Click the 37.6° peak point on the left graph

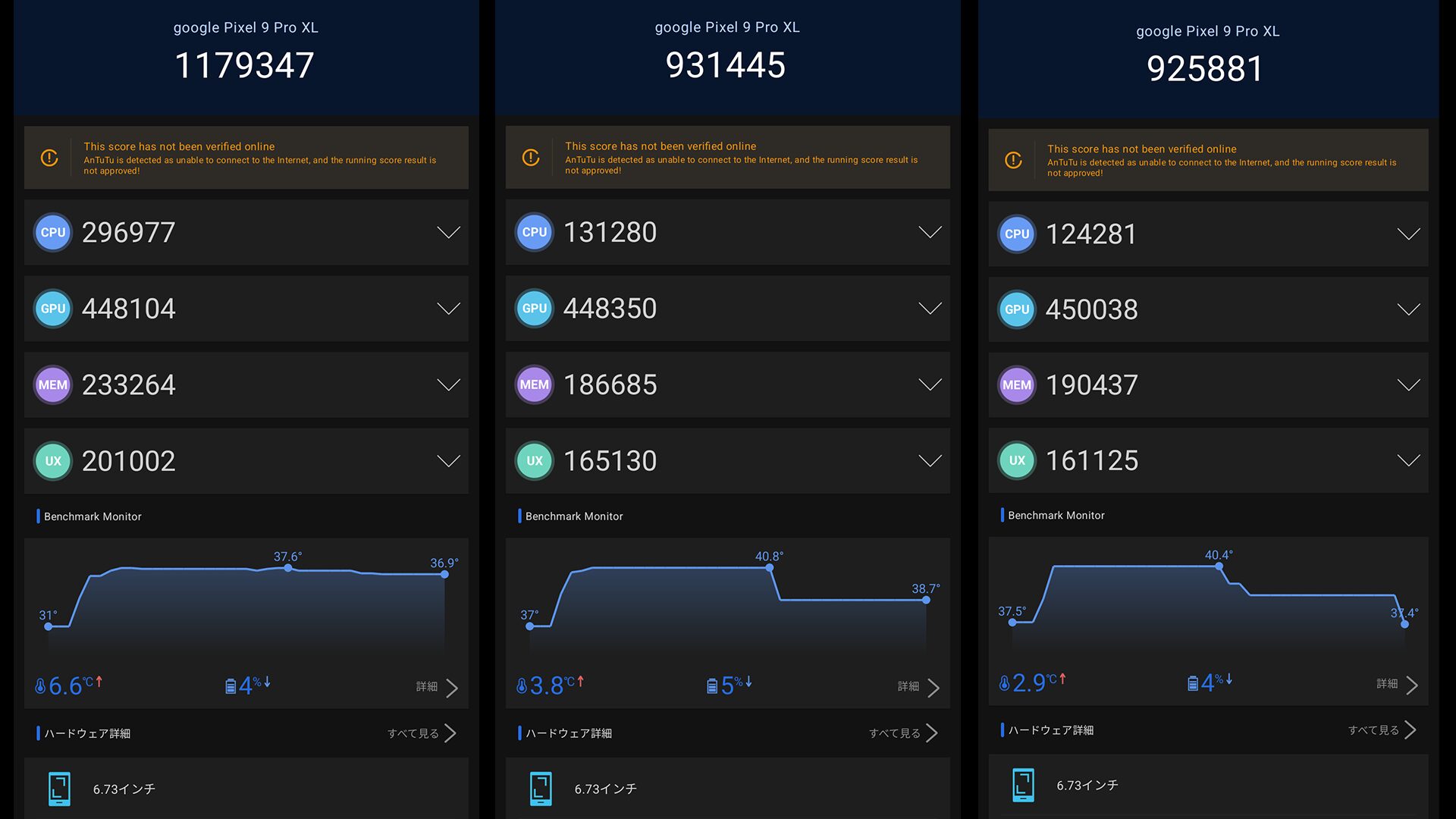click(288, 568)
